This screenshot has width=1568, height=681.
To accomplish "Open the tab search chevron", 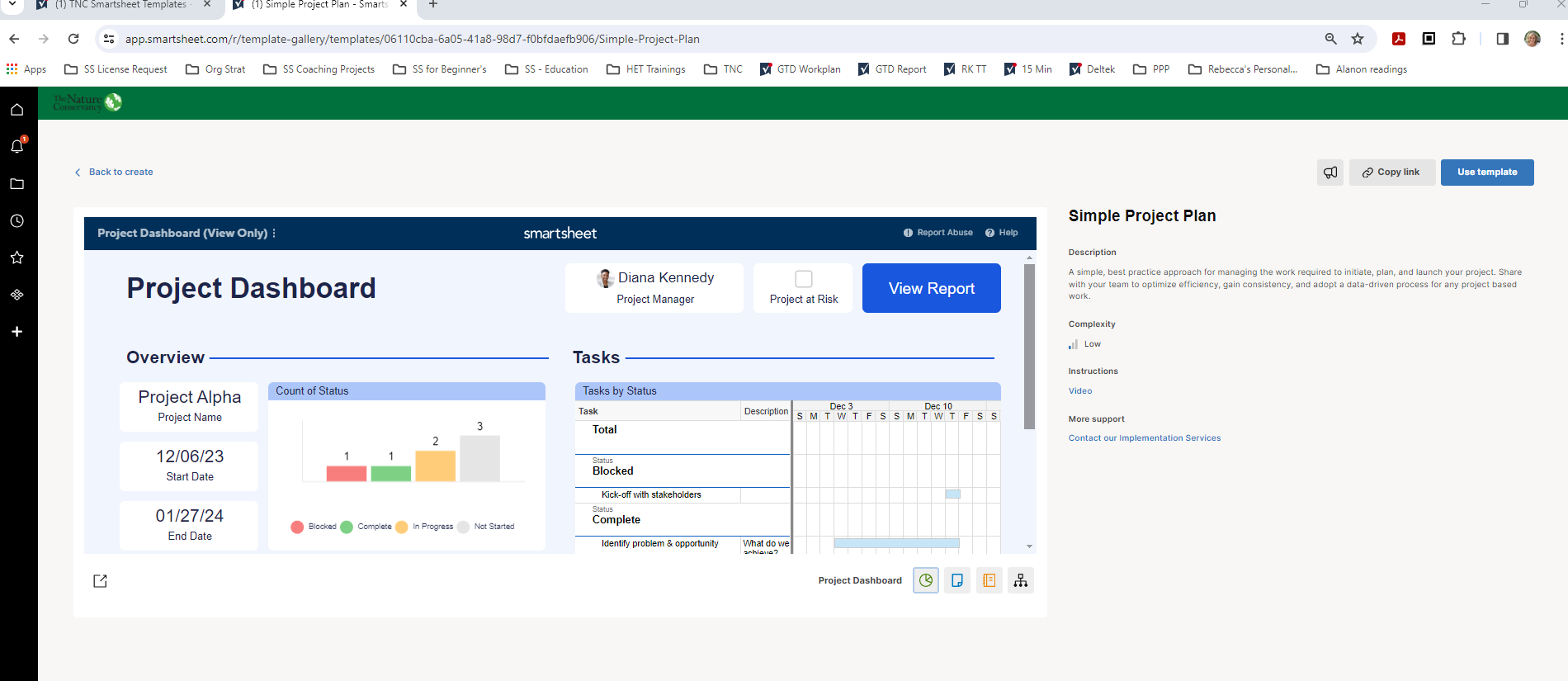I will pos(12,5).
